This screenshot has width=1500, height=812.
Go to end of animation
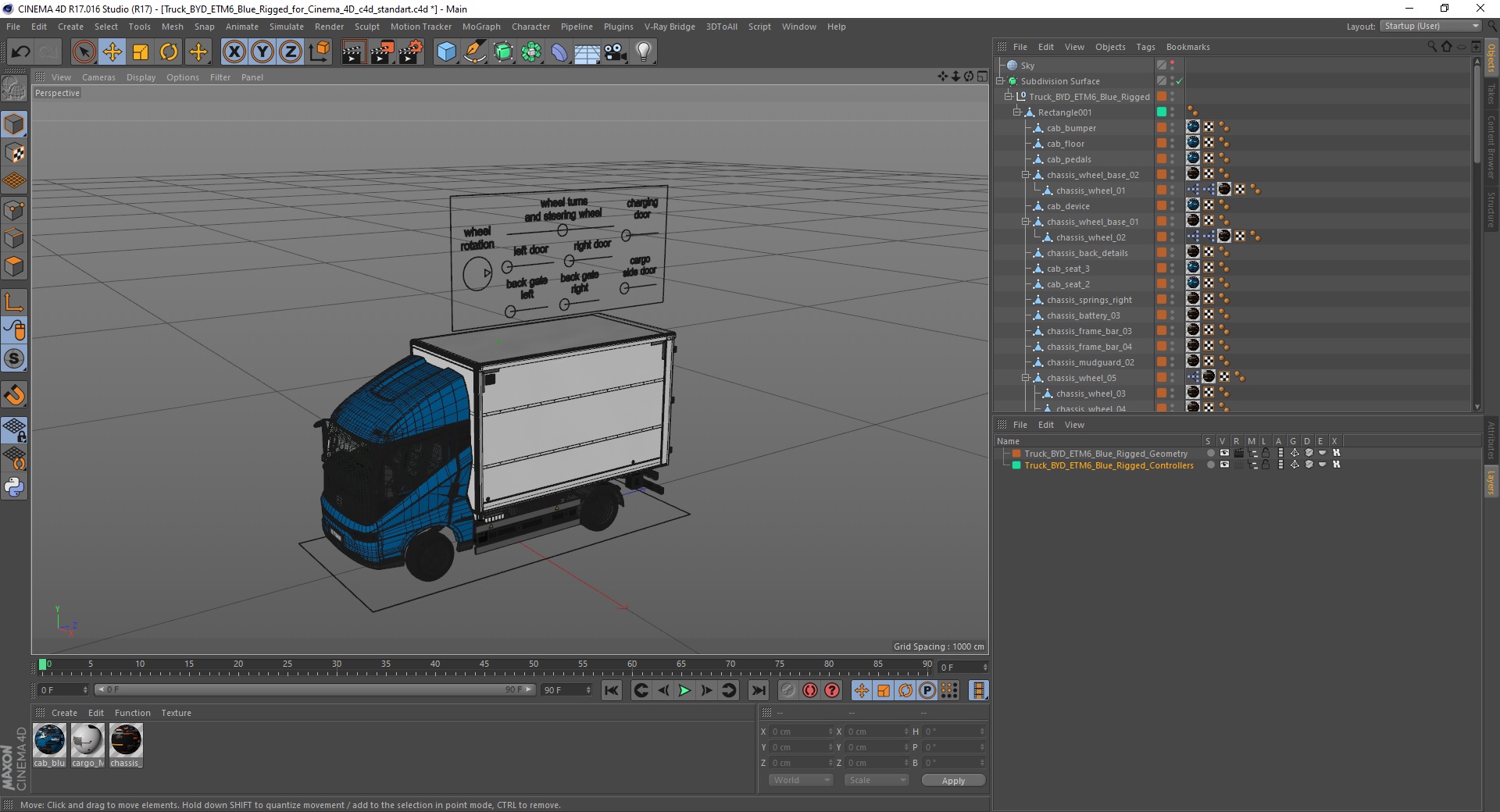pyautogui.click(x=758, y=690)
